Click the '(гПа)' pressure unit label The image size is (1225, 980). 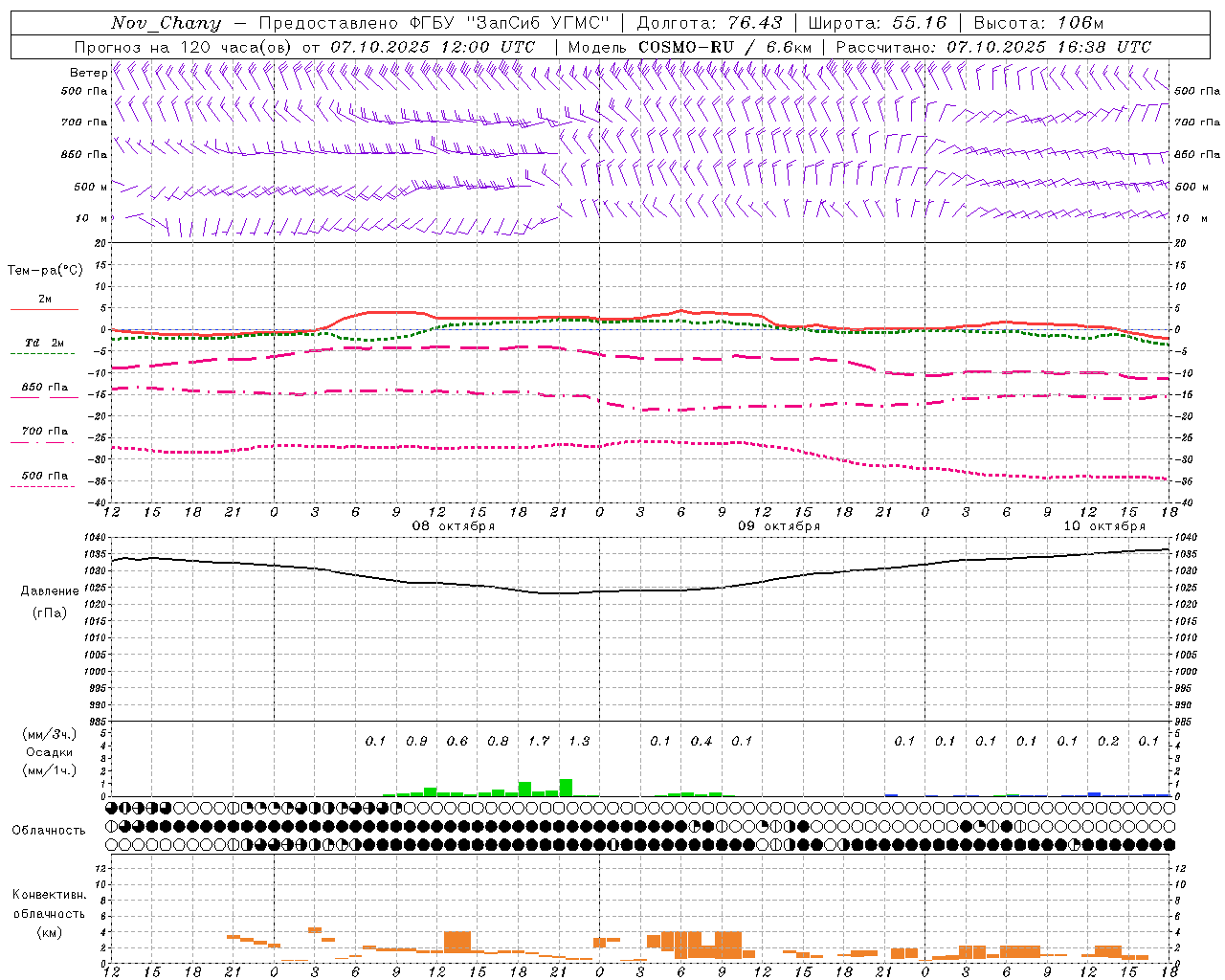[x=50, y=613]
